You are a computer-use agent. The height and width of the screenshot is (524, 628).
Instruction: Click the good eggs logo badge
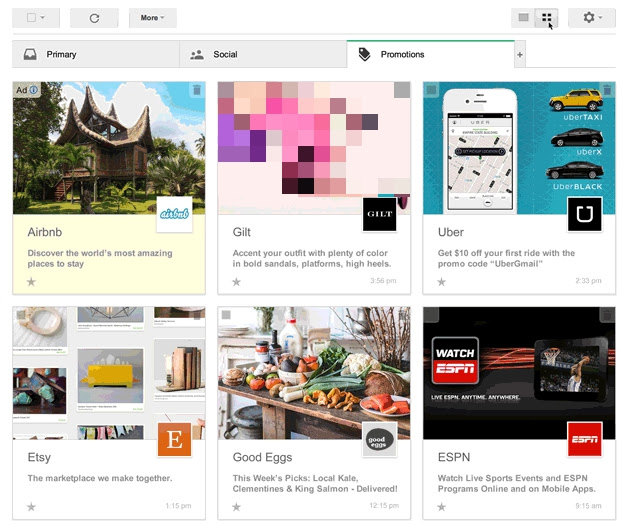(x=380, y=439)
